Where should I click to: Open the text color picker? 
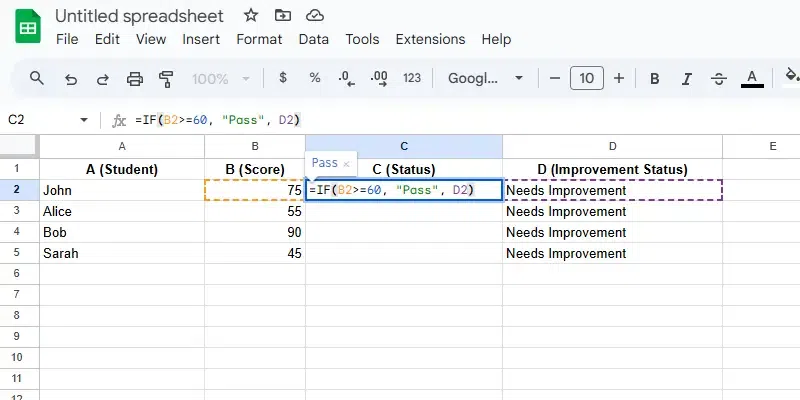click(x=752, y=78)
